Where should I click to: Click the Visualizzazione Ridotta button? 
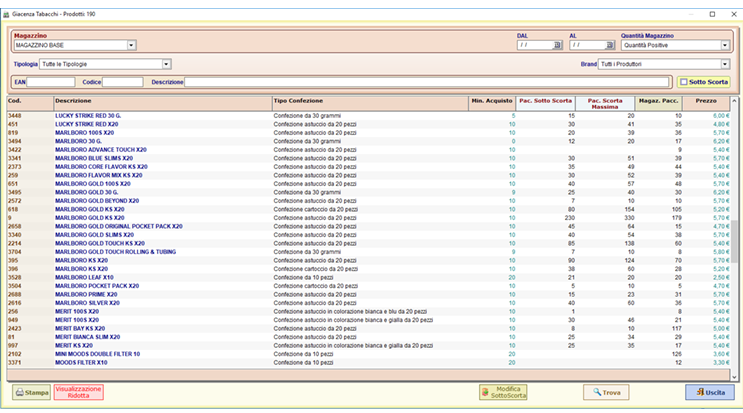pyautogui.click(x=79, y=392)
